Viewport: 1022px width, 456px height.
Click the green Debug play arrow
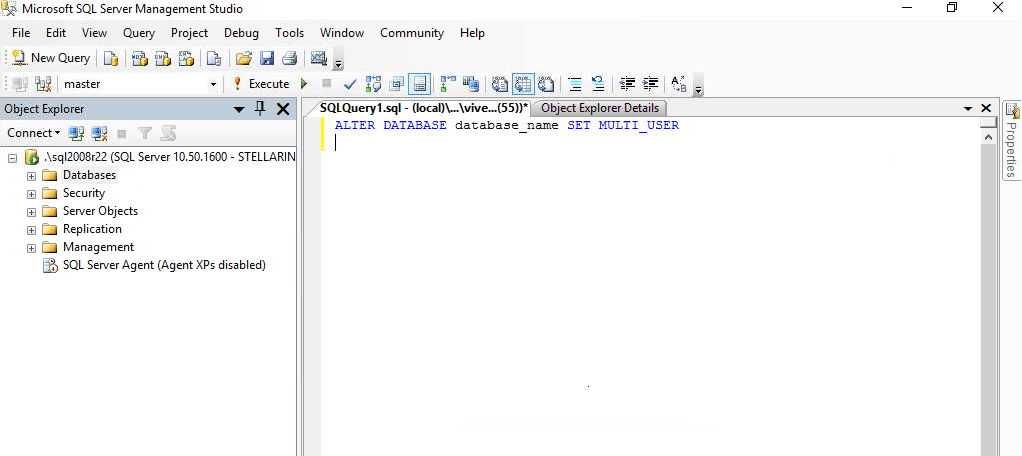point(304,83)
